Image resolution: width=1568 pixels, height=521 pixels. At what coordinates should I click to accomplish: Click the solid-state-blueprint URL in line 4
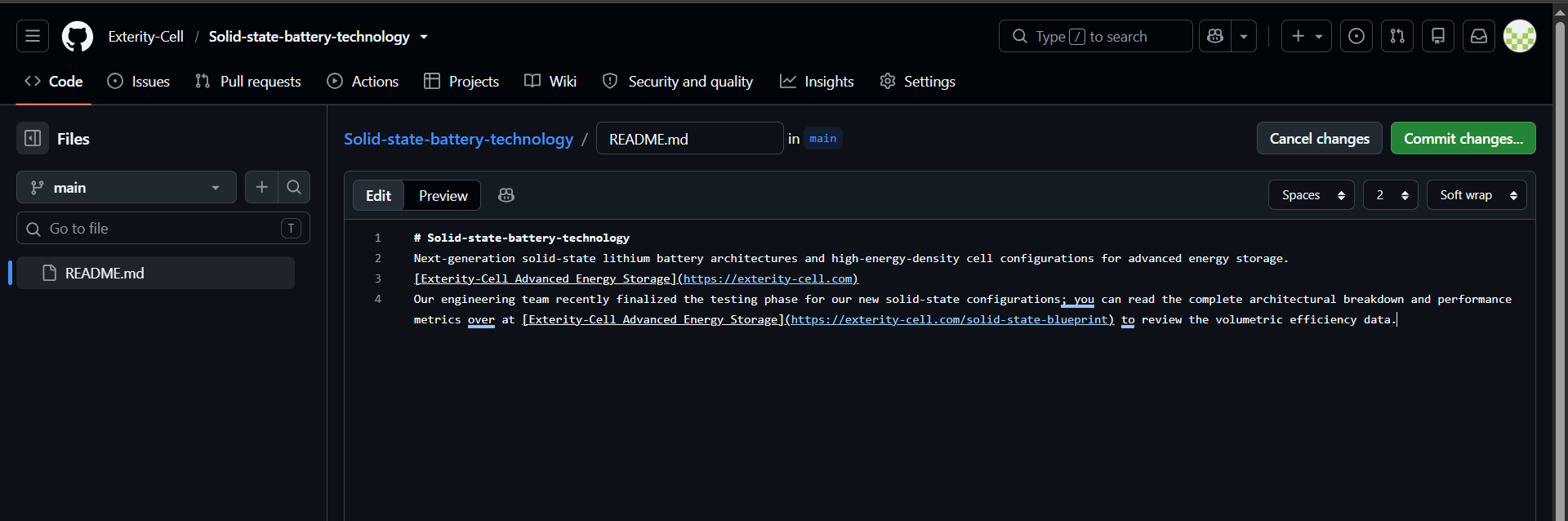949,319
